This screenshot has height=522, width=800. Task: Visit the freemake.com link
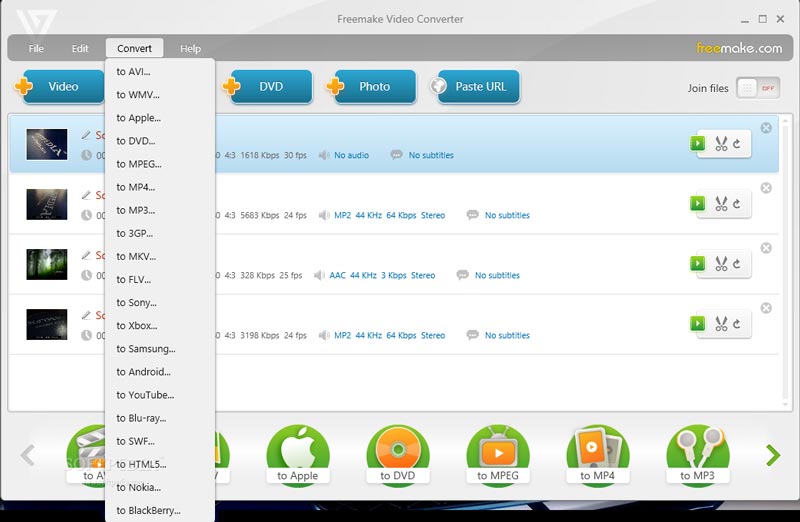[x=739, y=48]
